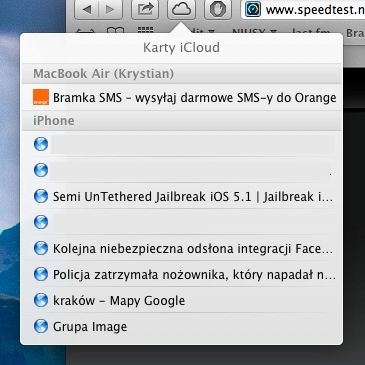365x365 pixels.
Task: Open kraków – Mapy Google tab
Action: click(182, 300)
